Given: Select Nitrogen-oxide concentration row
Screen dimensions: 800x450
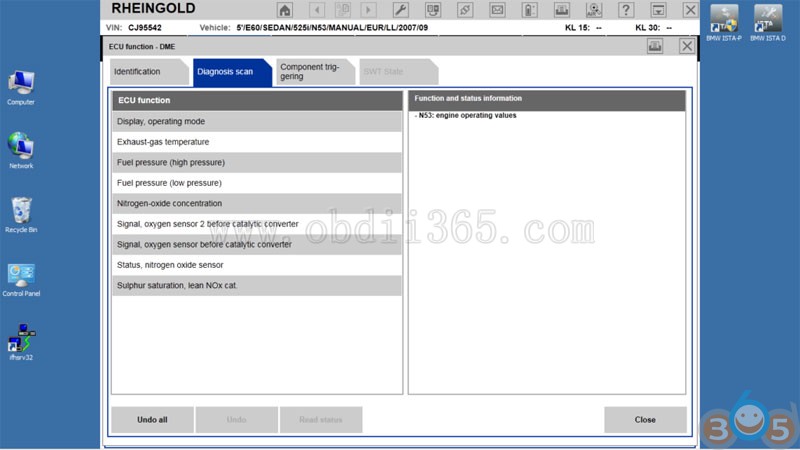Looking at the screenshot, I should click(x=257, y=203).
